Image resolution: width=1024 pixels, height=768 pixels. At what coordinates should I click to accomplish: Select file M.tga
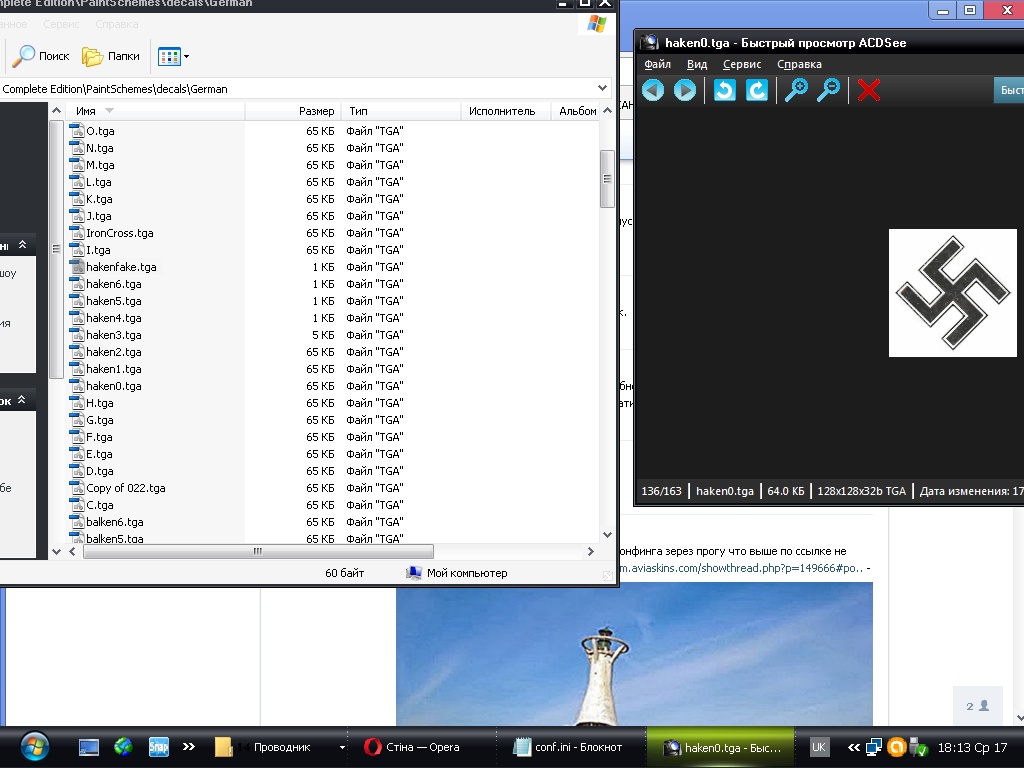click(x=100, y=165)
